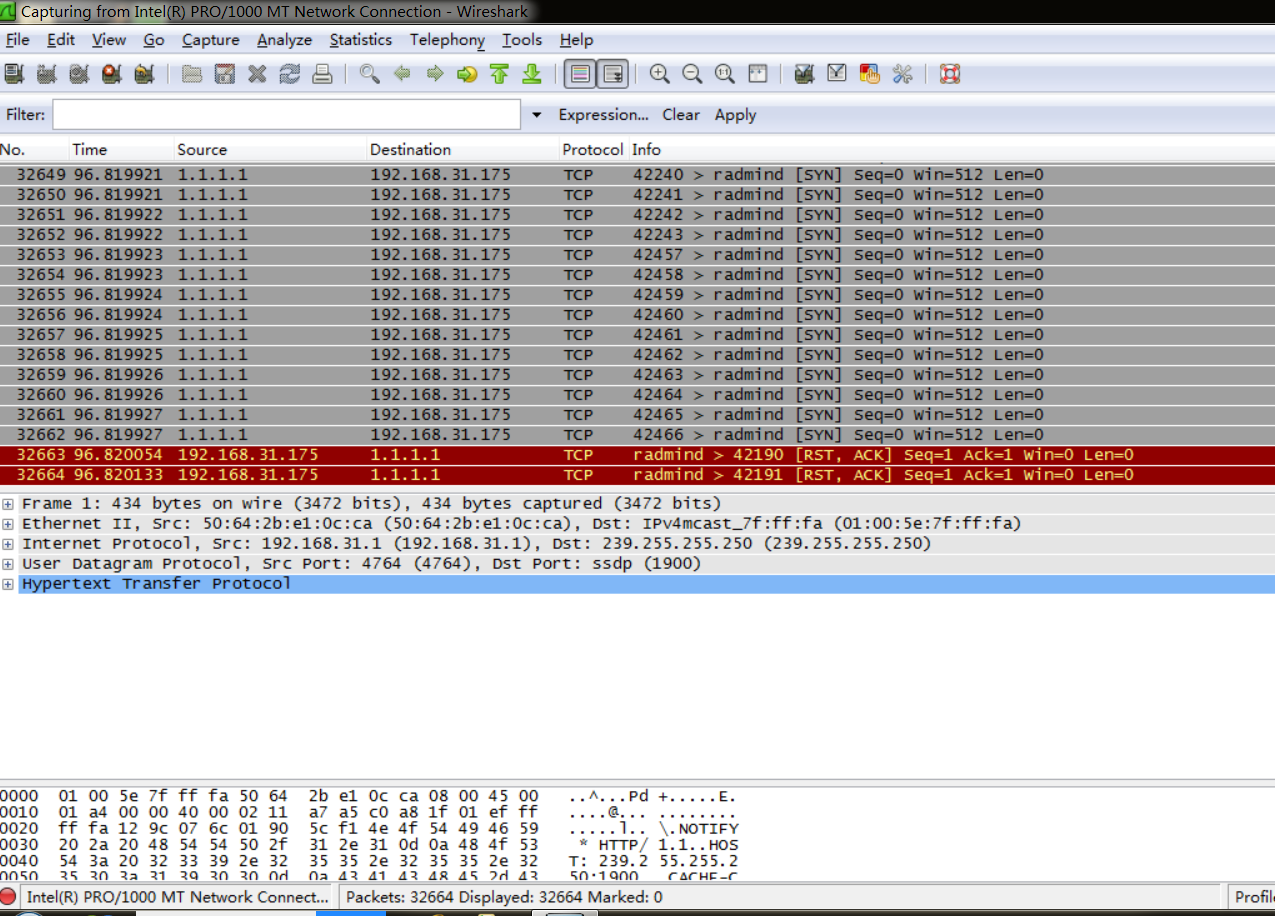Screen dimensions: 1275x916
Task: Stop the running packet capture
Action: 110,73
